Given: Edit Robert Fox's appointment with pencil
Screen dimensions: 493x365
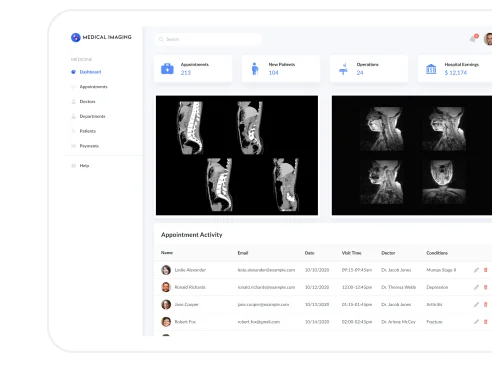Looking at the screenshot, I should coord(476,322).
